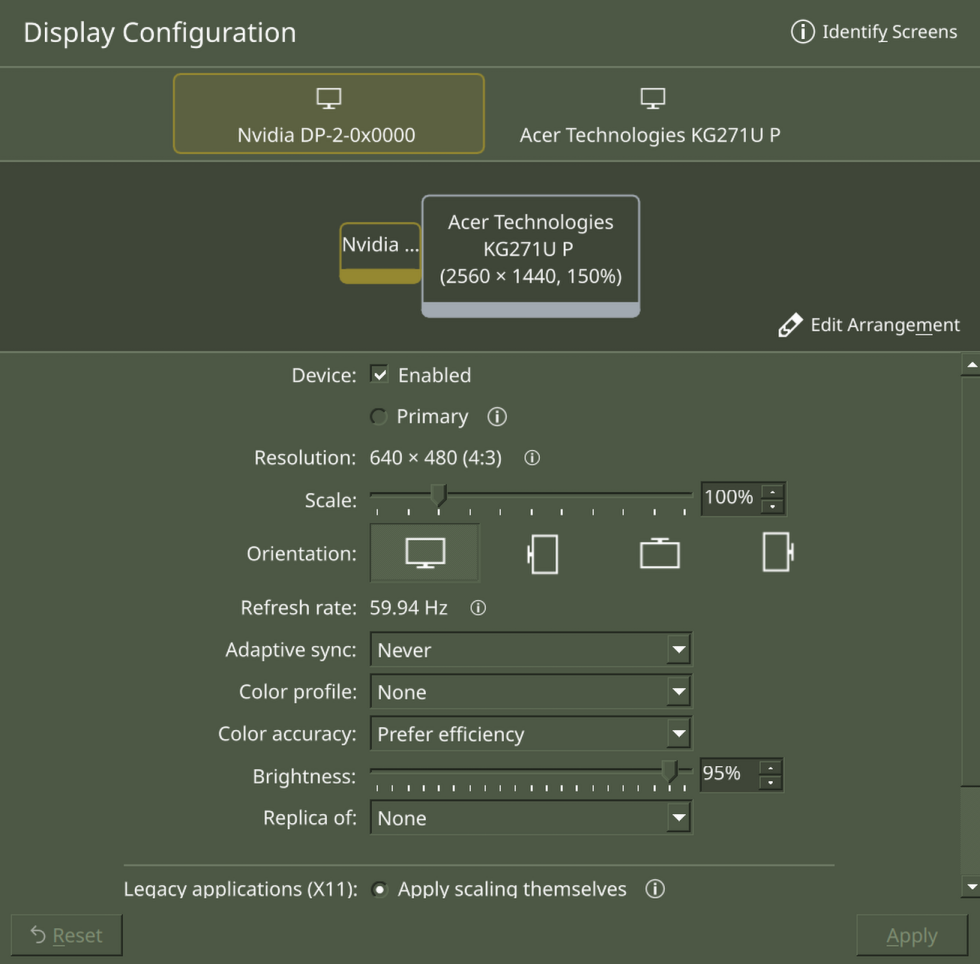The width and height of the screenshot is (980, 964).
Task: Click the Identify Screens button
Action: tap(874, 31)
